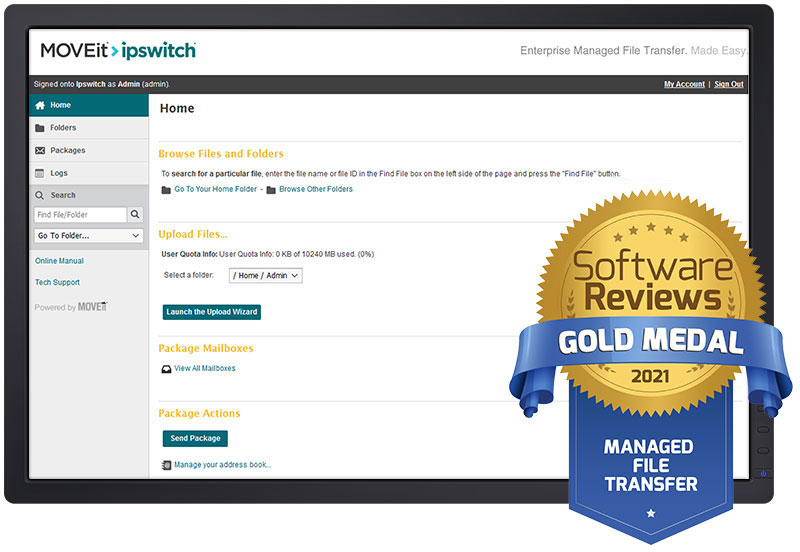The height and width of the screenshot is (552, 800).
Task: Open the Go To Folder dropdown
Action: [89, 236]
